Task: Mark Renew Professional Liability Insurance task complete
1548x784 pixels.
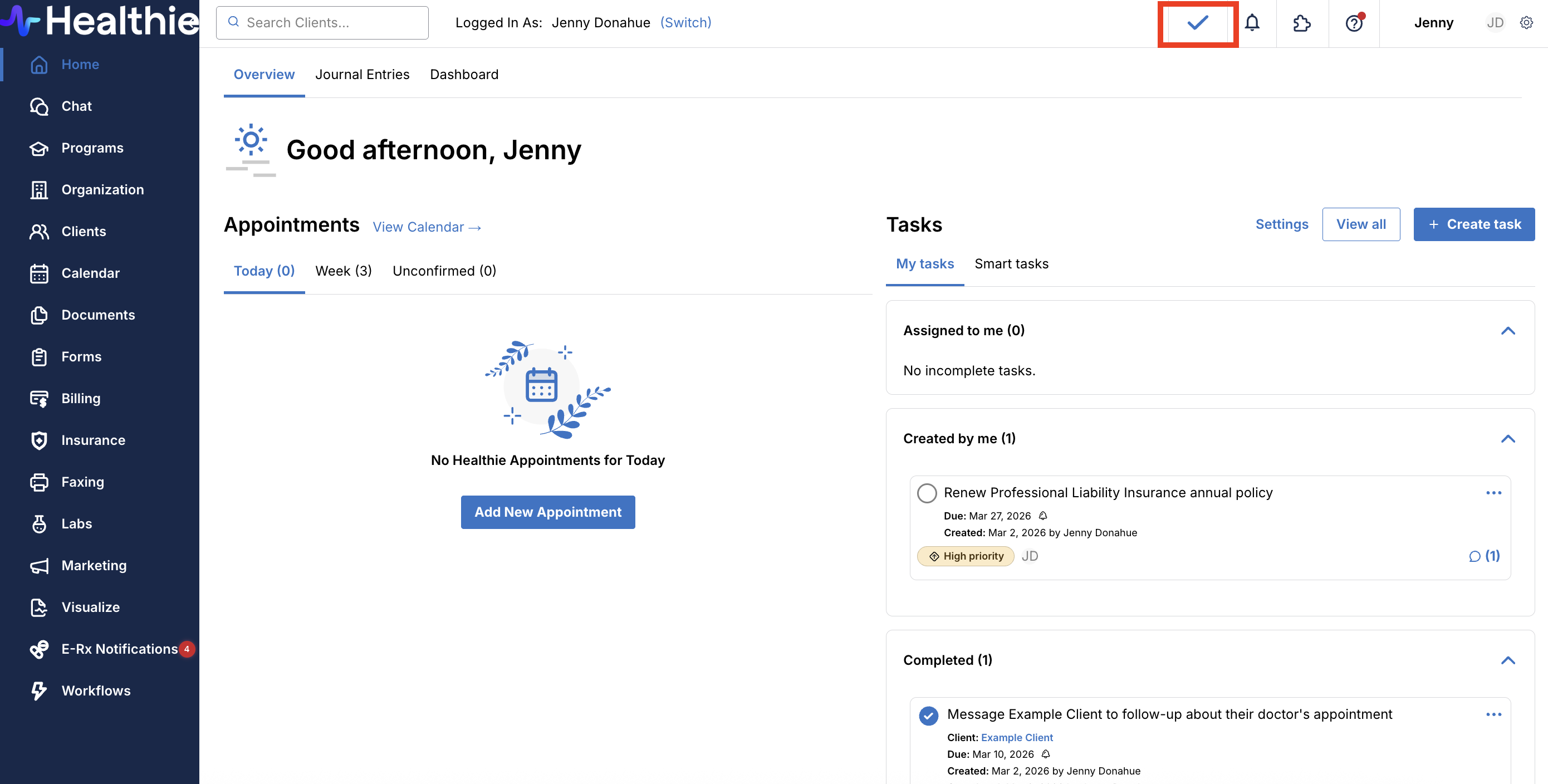Action: pyautogui.click(x=927, y=493)
